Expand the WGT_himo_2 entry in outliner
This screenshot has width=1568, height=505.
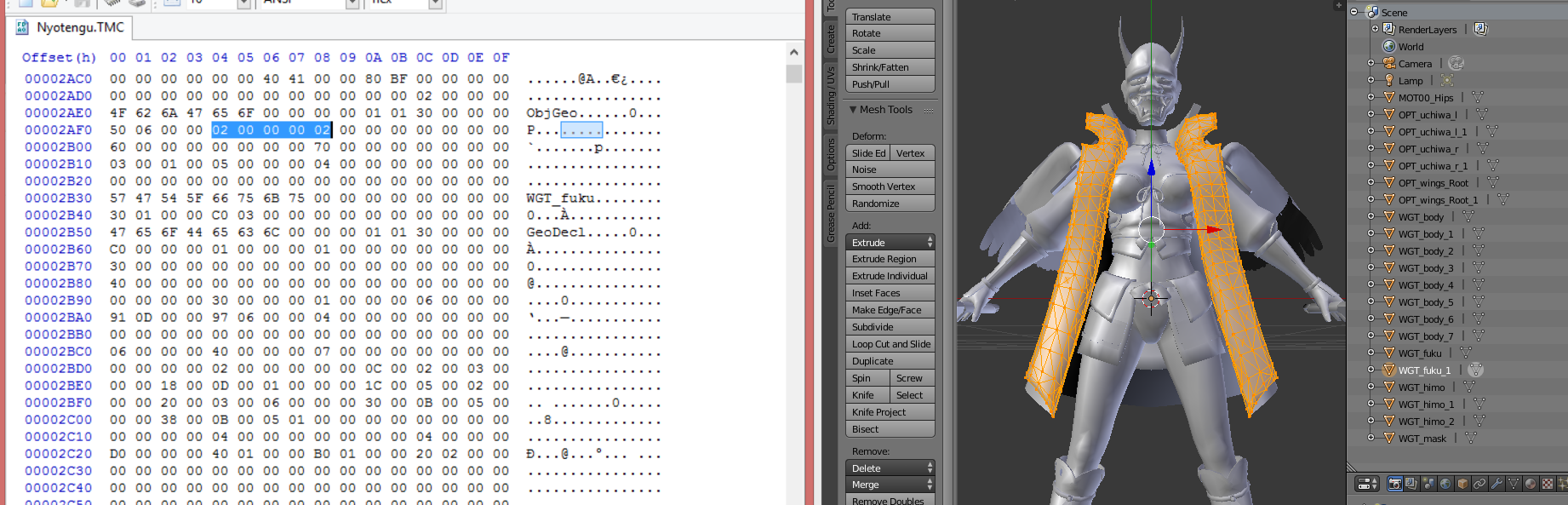click(x=1371, y=421)
